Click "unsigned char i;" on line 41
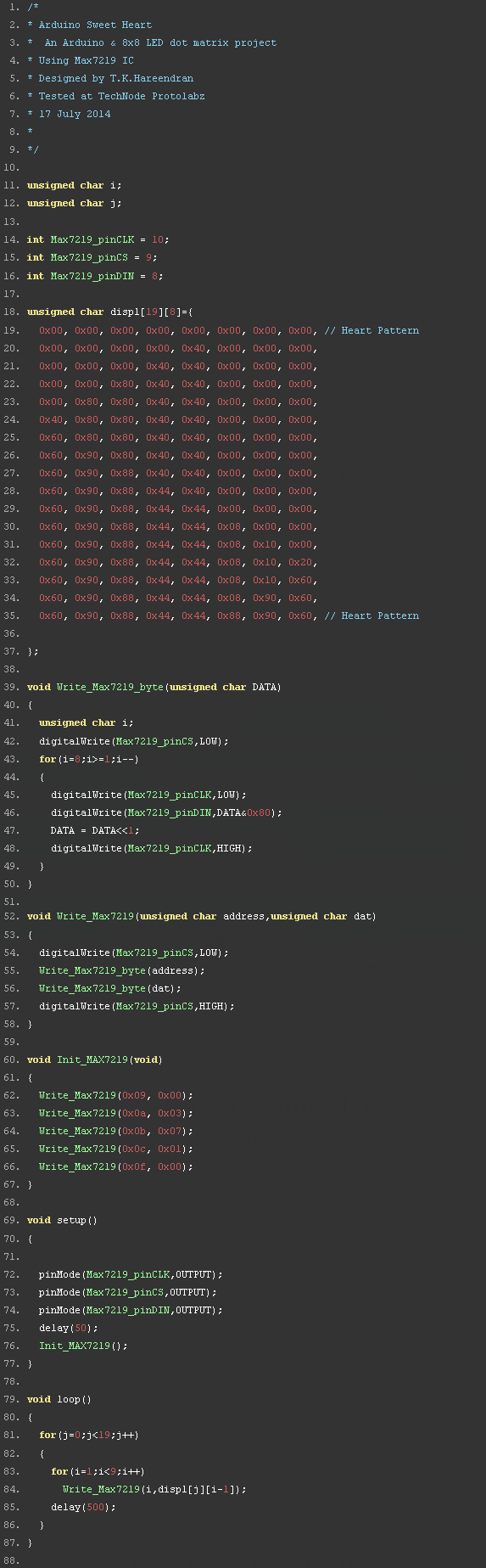 [87, 722]
